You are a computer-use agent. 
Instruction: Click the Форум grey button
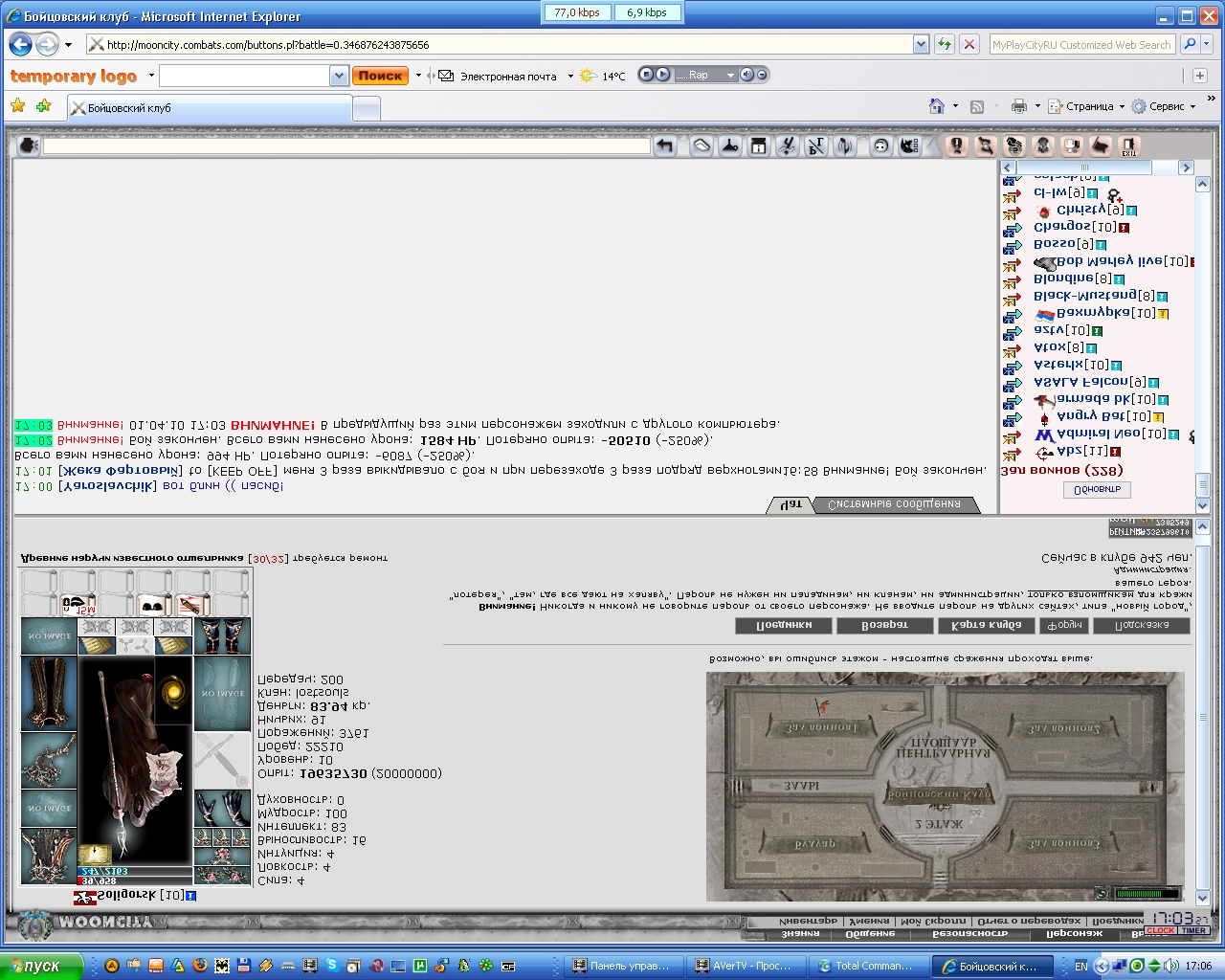pos(1063,625)
